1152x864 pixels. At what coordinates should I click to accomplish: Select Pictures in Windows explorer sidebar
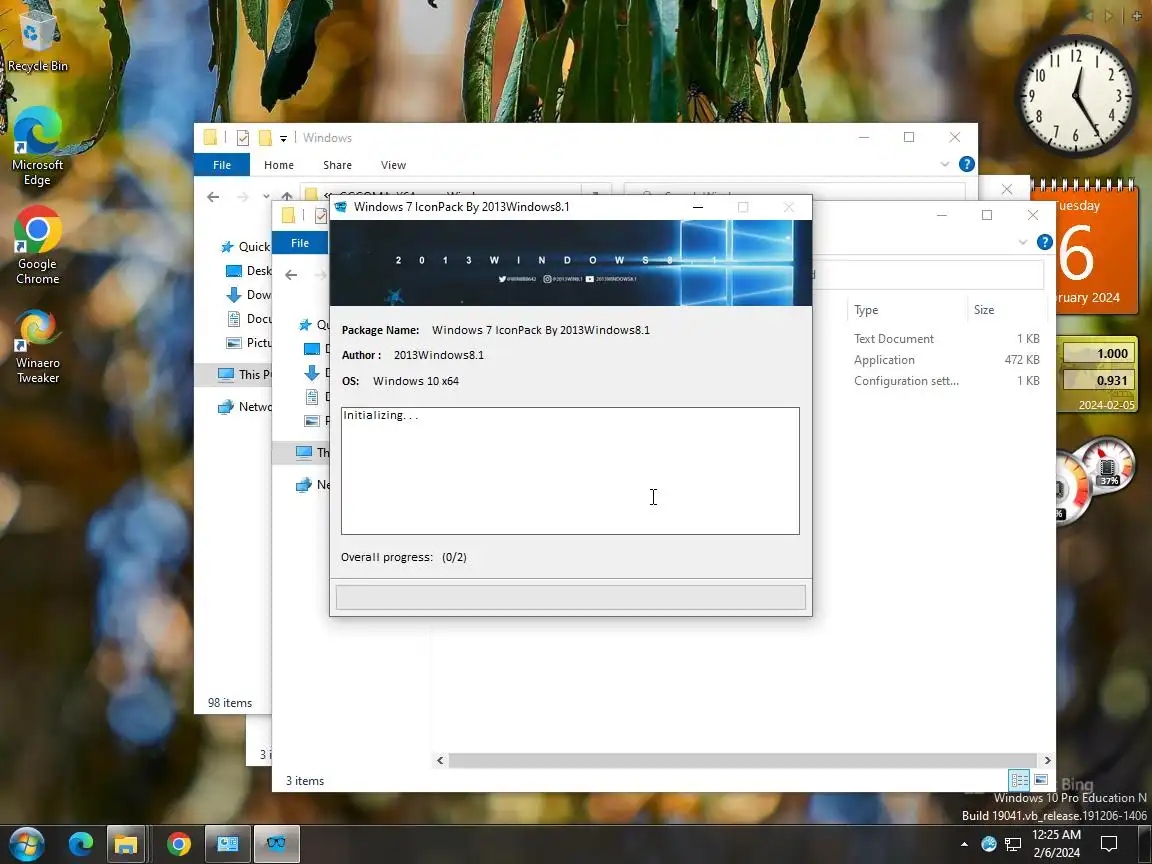[x=249, y=342]
